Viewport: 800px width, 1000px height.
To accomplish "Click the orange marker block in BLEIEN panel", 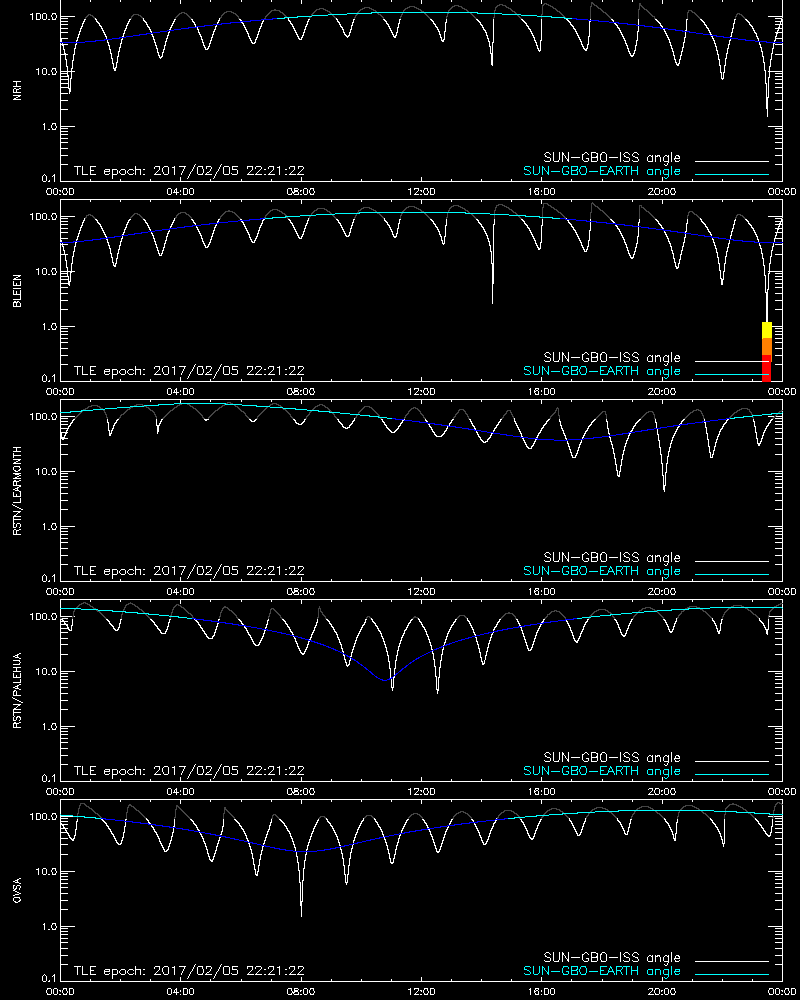I will [767, 346].
